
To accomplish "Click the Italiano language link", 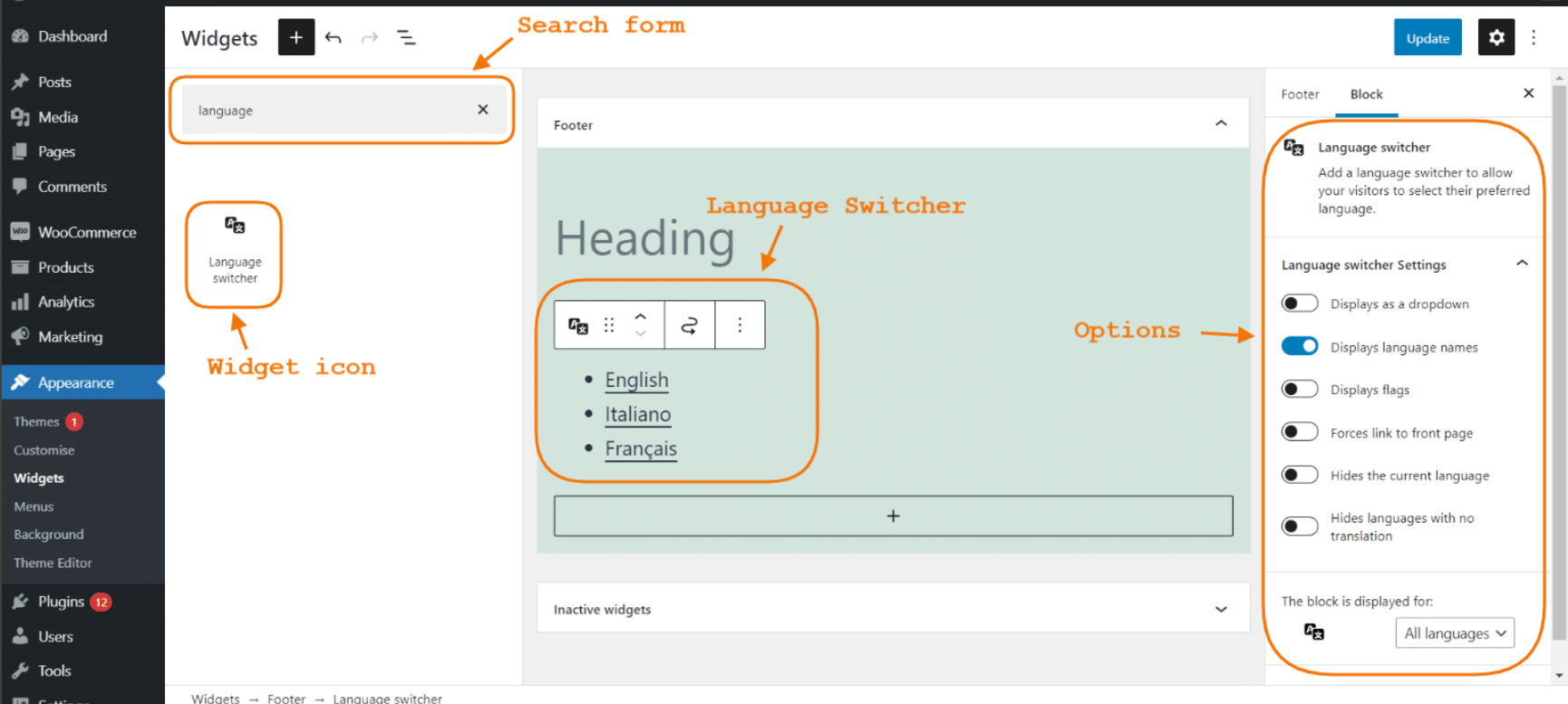I will tap(638, 415).
